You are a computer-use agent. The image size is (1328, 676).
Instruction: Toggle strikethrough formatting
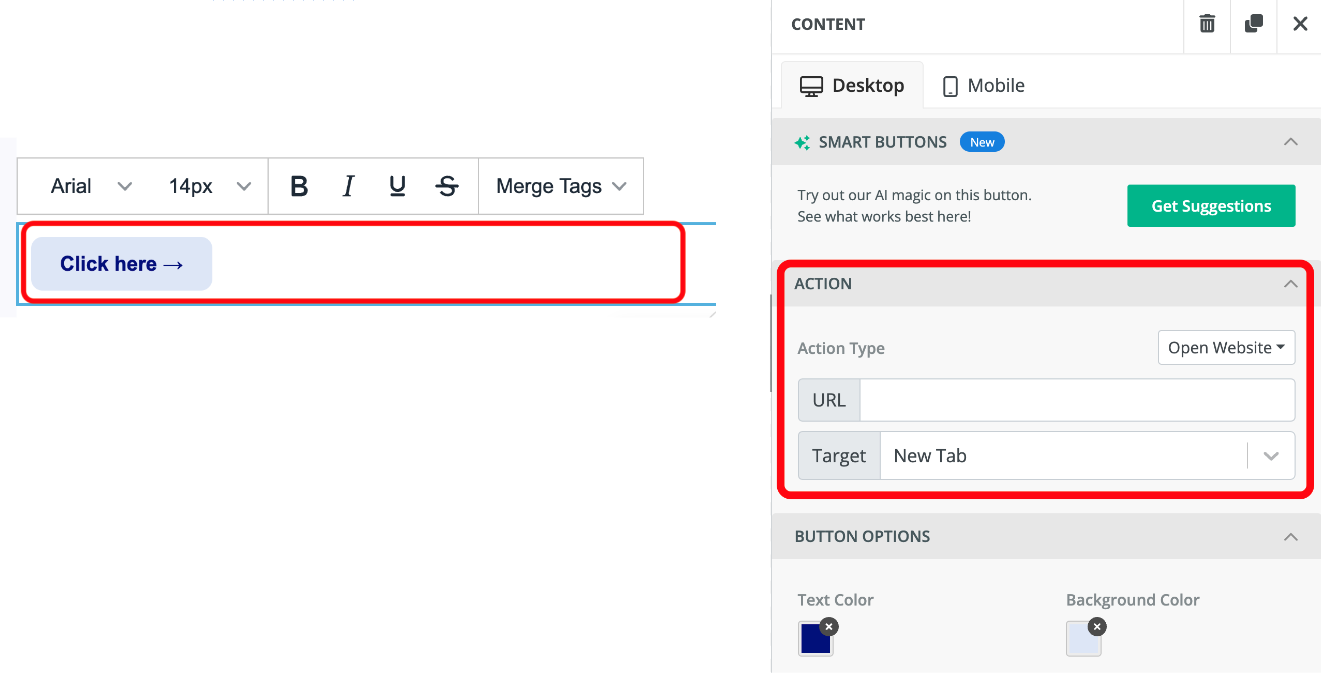(x=447, y=186)
